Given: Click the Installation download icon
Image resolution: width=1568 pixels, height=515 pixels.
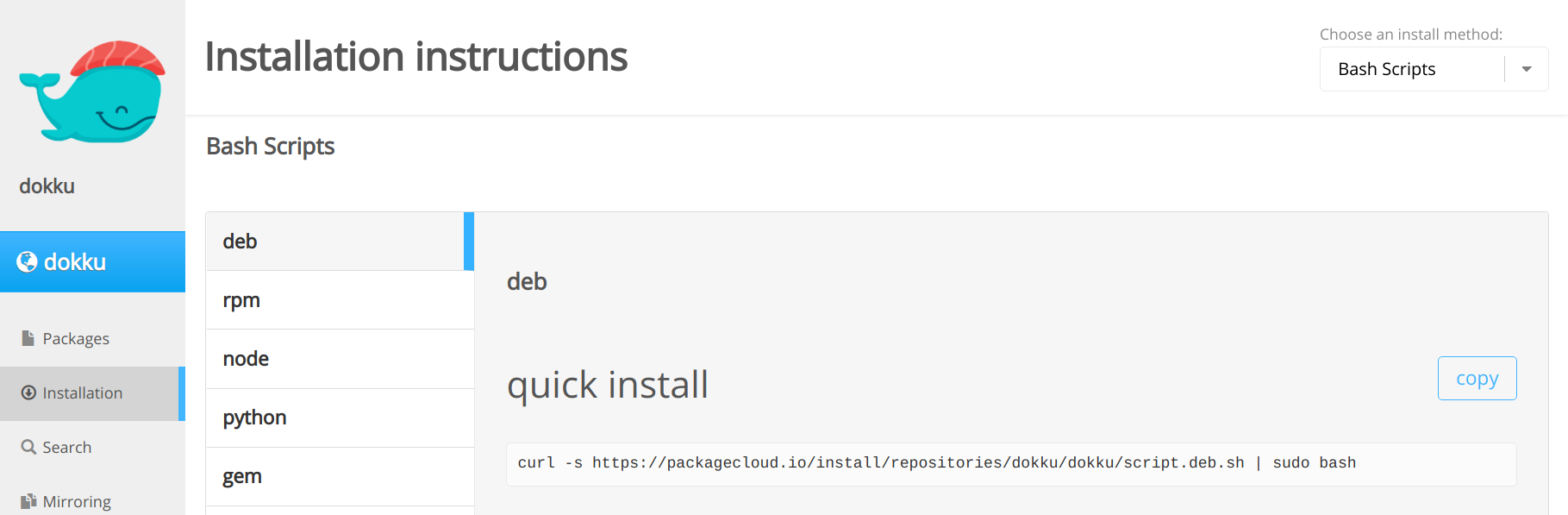Looking at the screenshot, I should tap(28, 393).
